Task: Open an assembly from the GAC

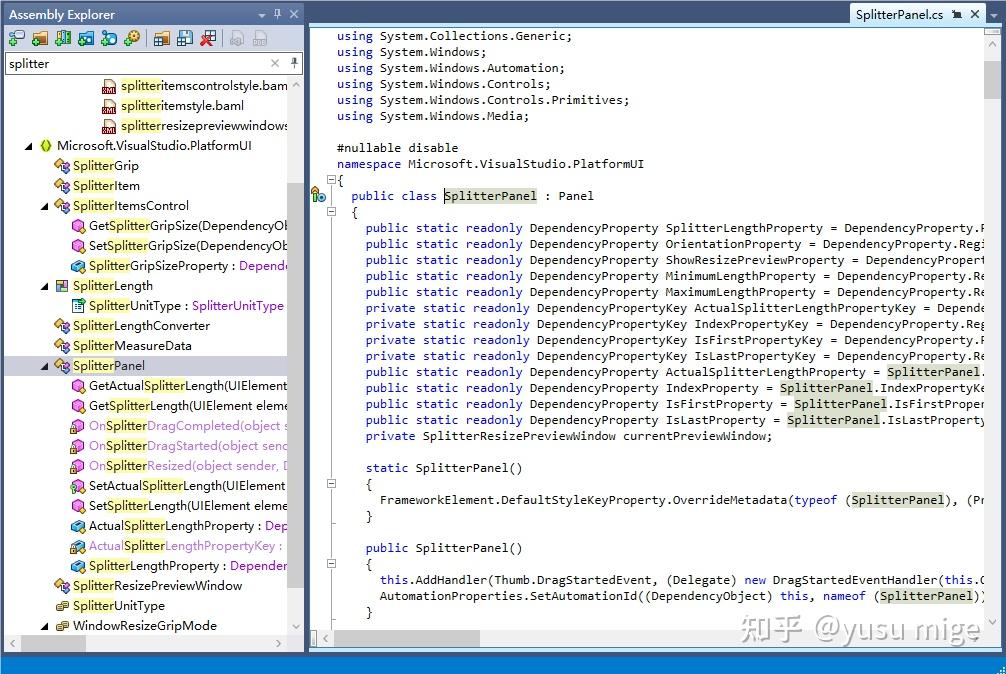Action: pyautogui.click(x=62, y=38)
